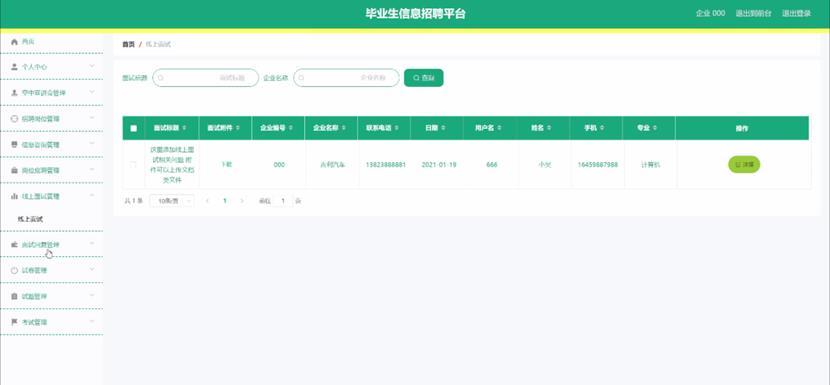Tick the checkbox on the 吉利汽车 row
830x385 pixels.
(x=133, y=165)
